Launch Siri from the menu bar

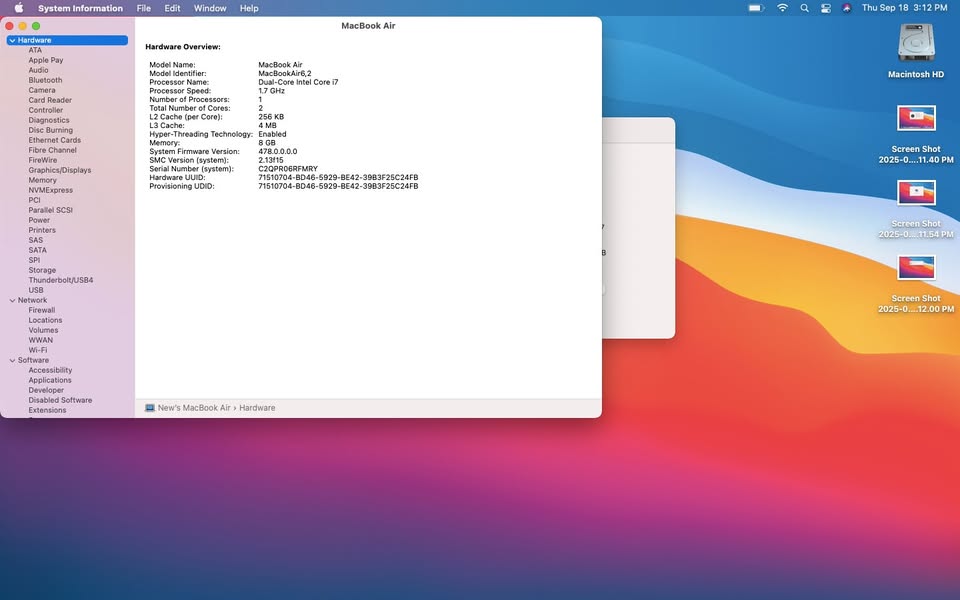(847, 8)
